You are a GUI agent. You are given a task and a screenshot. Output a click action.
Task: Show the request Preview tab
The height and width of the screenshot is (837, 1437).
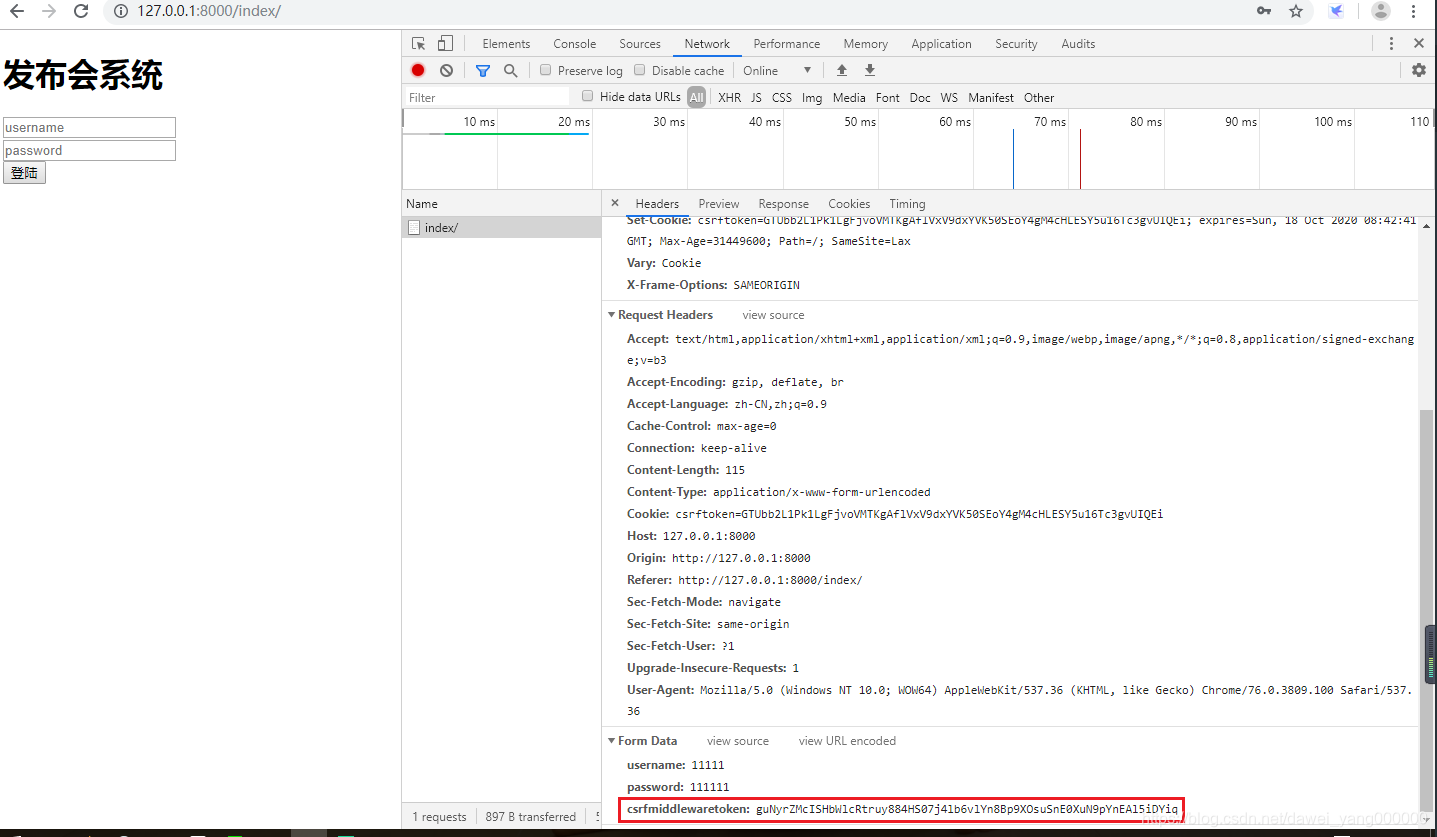[719, 203]
